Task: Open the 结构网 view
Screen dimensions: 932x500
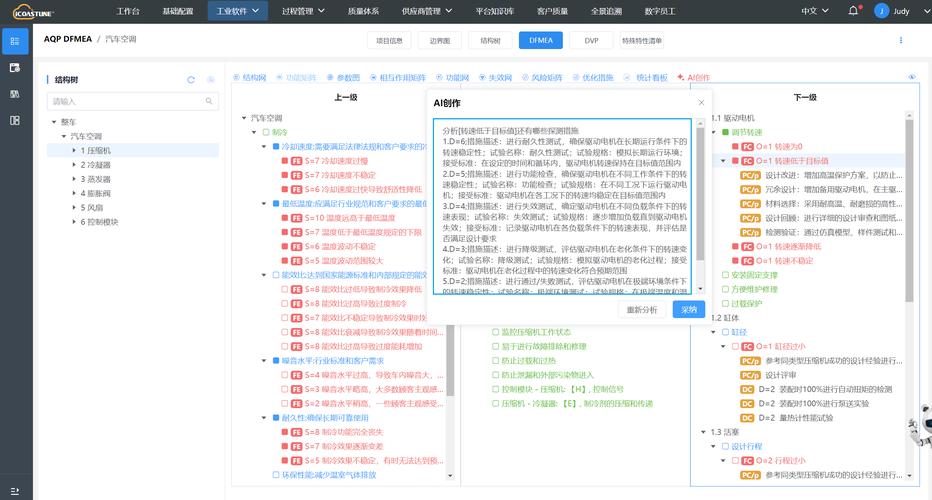Action: click(250, 78)
